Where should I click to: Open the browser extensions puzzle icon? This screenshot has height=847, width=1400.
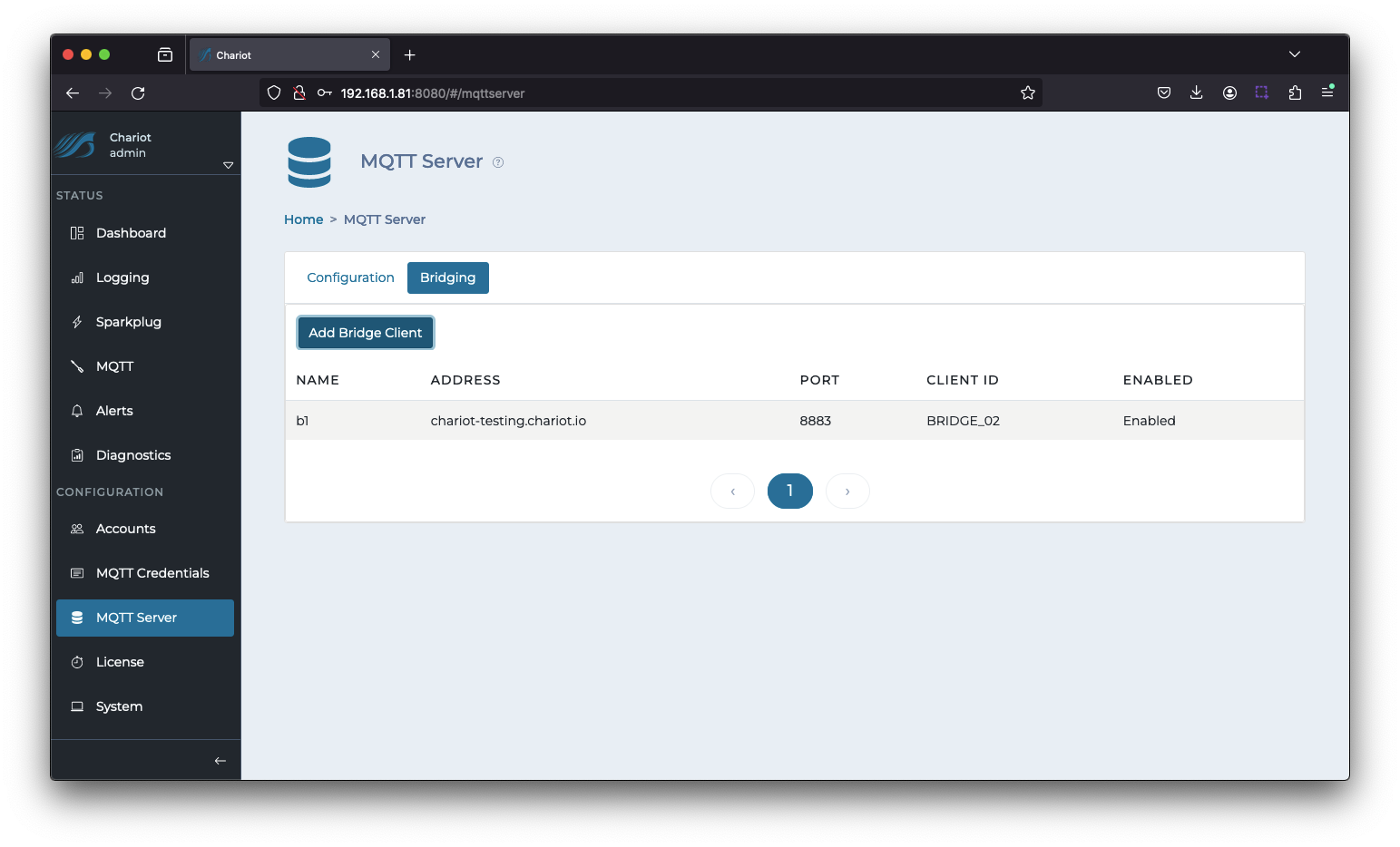[1295, 92]
